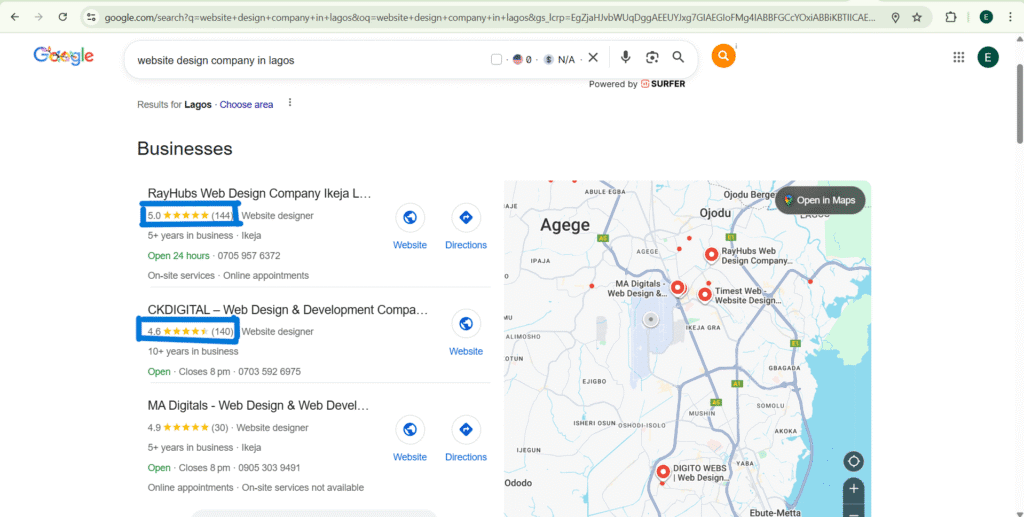Open the Google account avatar E

point(988,57)
